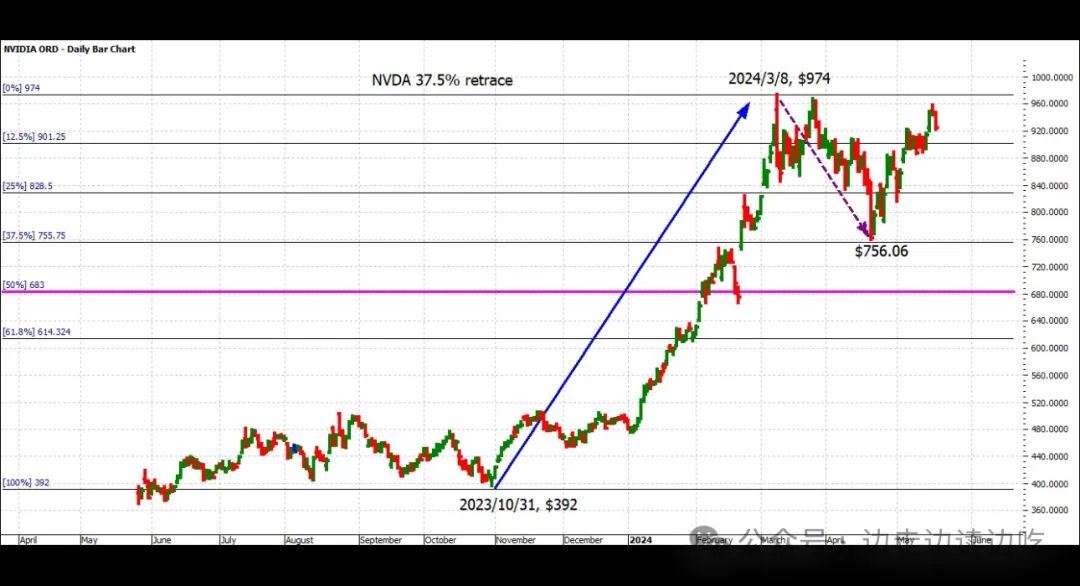1080x586 pixels.
Task: Click the November label on time axis
Action: point(515,540)
